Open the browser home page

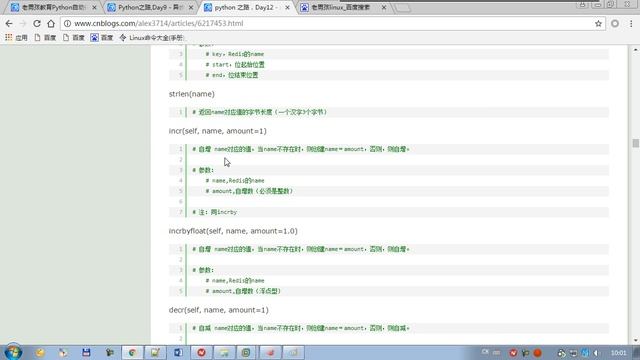(51, 24)
